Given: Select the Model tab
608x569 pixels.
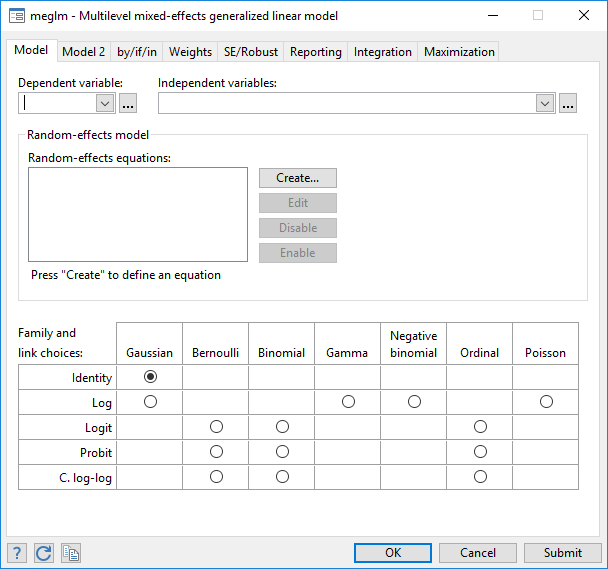Looking at the screenshot, I should pyautogui.click(x=31, y=50).
